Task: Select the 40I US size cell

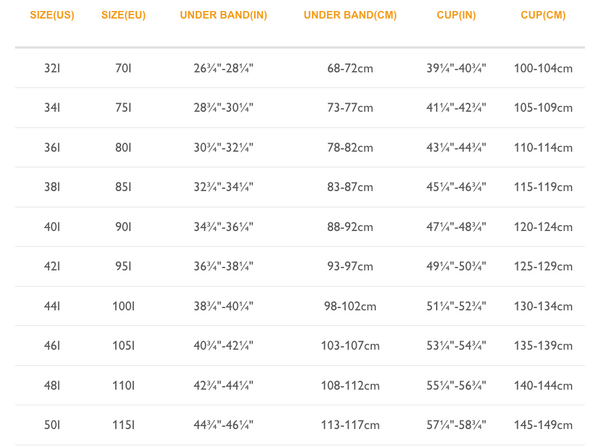Action: (x=52, y=227)
